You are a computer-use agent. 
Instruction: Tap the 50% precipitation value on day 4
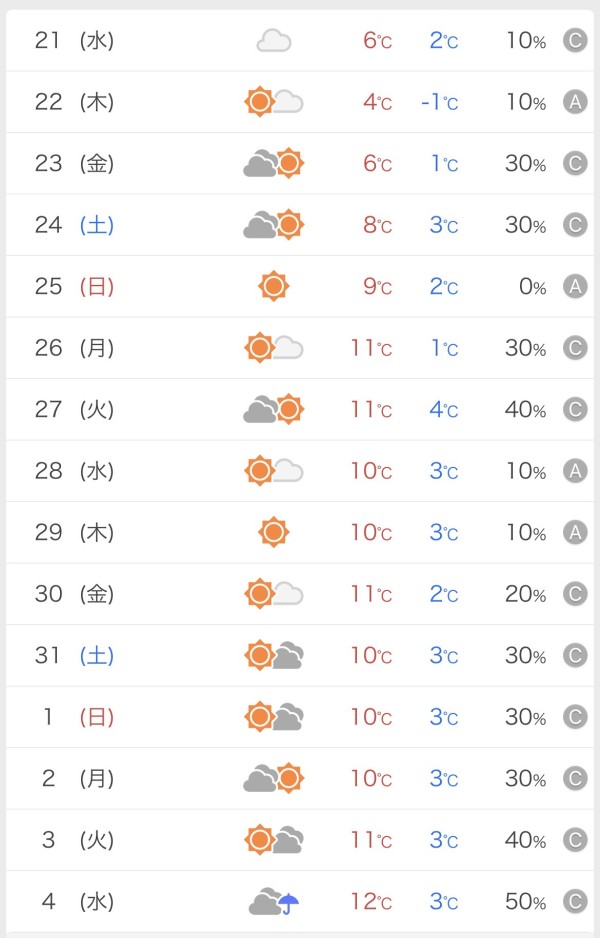(525, 902)
